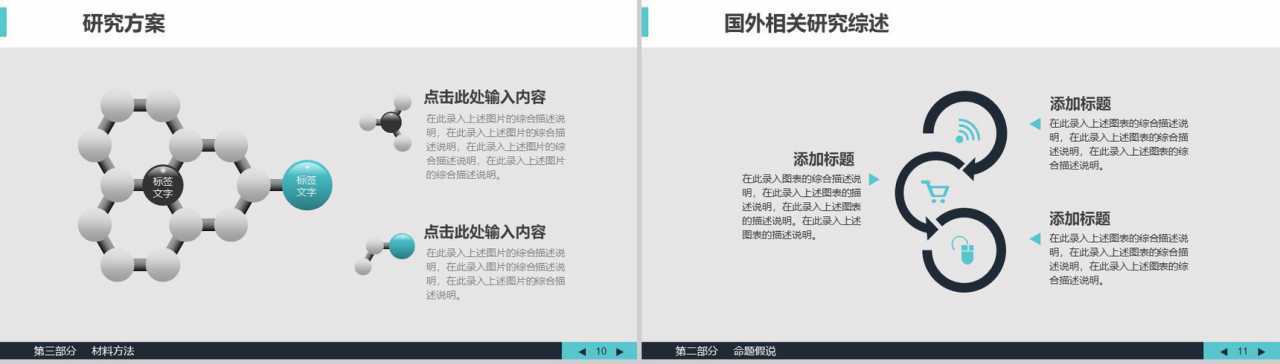Select the lower right 添加标题 heading
This screenshot has height=364, width=1280.
coord(1080,218)
